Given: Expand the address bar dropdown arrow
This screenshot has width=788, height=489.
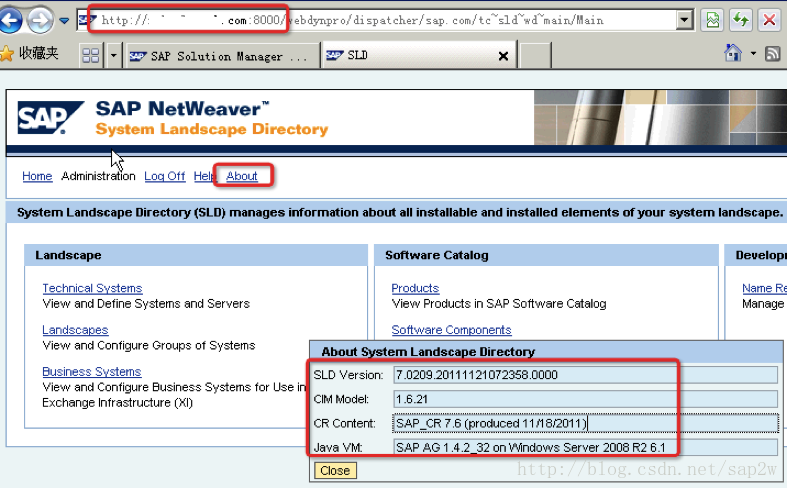Looking at the screenshot, I should tap(683, 20).
